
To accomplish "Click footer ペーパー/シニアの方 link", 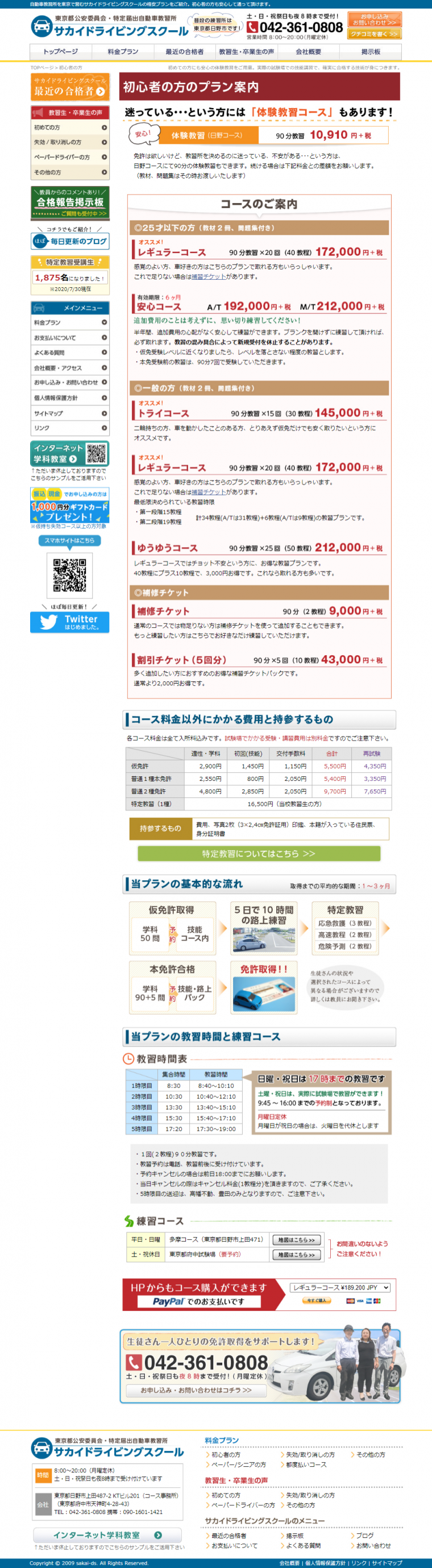I will pyautogui.click(x=239, y=1464).
